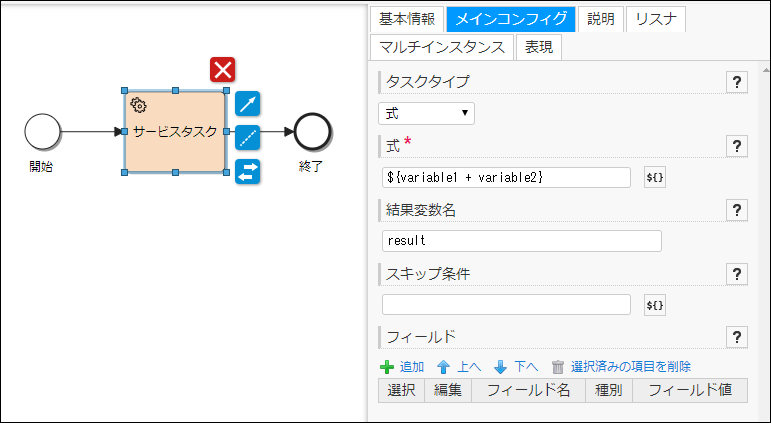
Task: Open help for the フィールド section
Action: 737,337
